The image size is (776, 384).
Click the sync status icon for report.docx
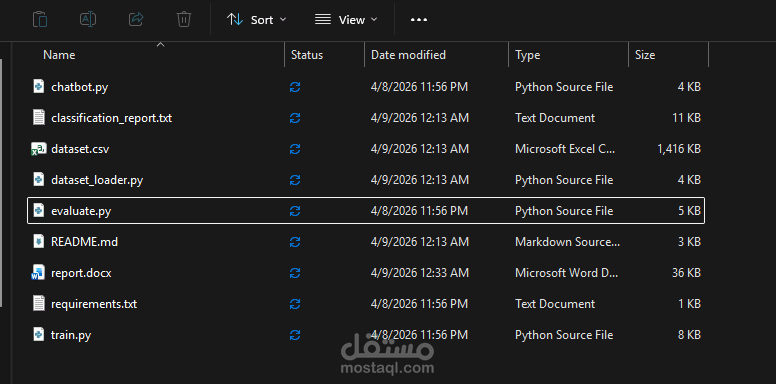[x=295, y=273]
